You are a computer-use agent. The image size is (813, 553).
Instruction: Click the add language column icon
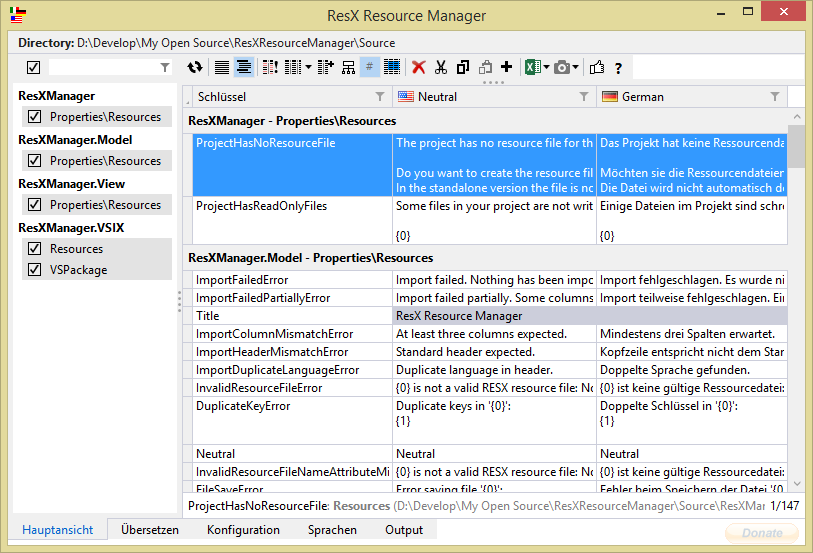tap(326, 67)
